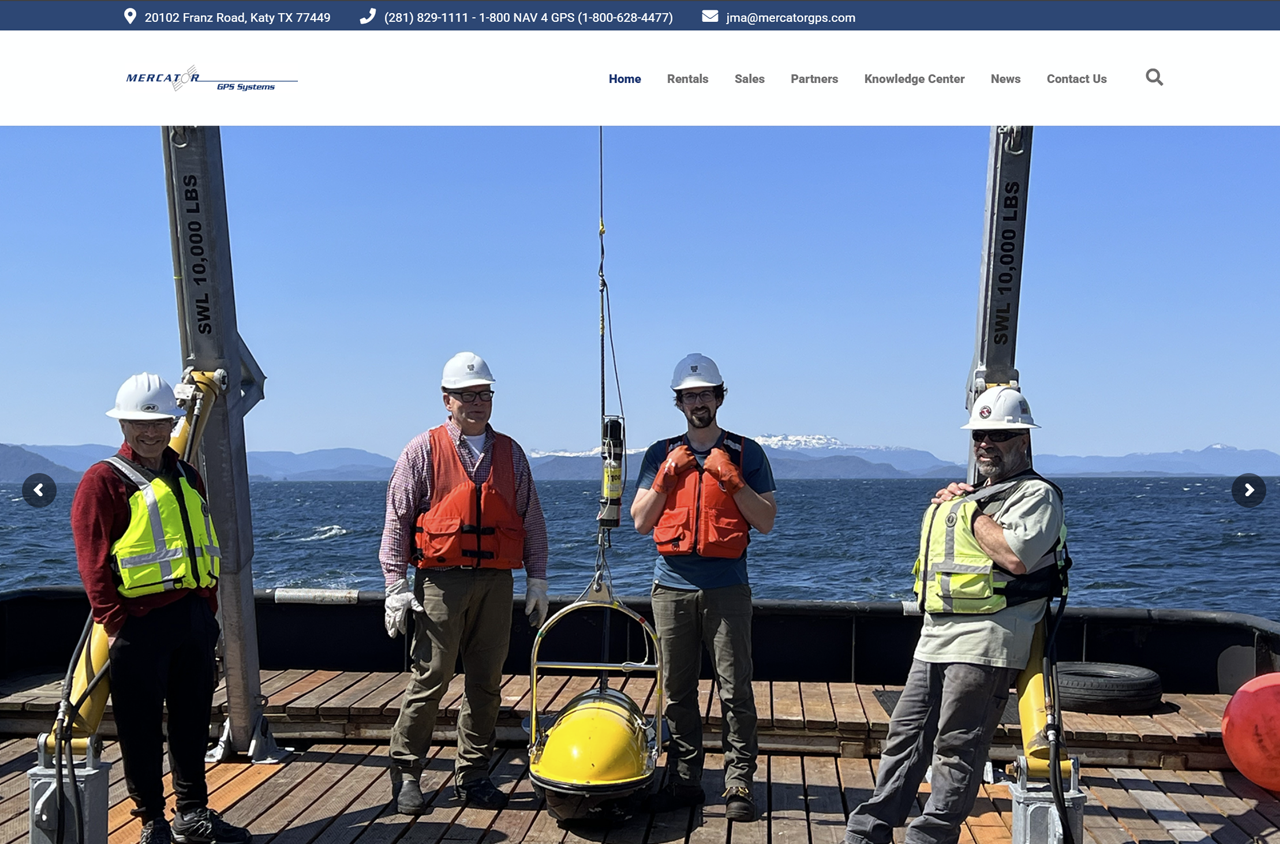
Task: Click the Mercator GPS Systems logo
Action: [x=211, y=79]
